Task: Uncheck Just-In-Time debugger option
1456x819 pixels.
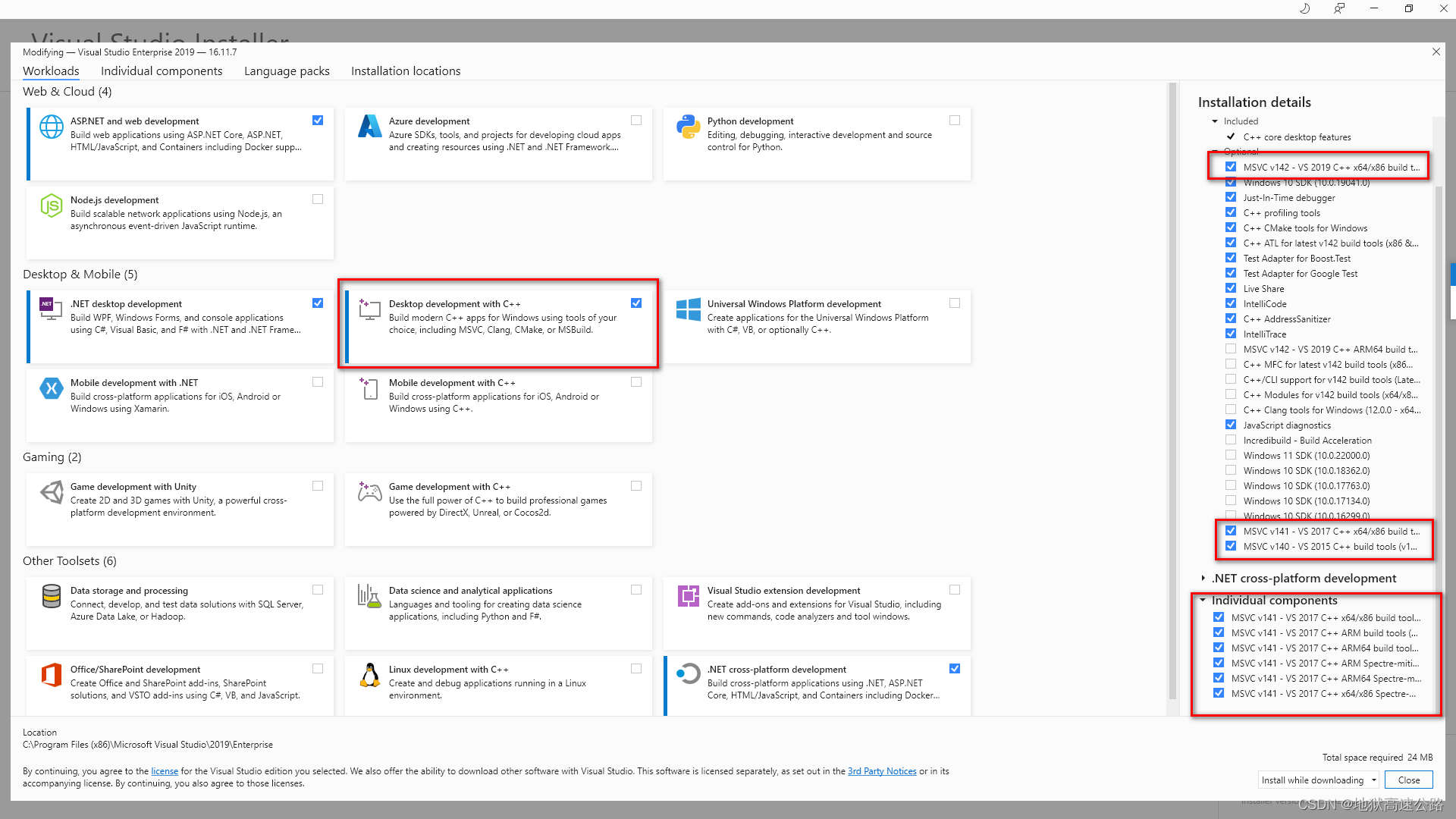Action: 1231,197
